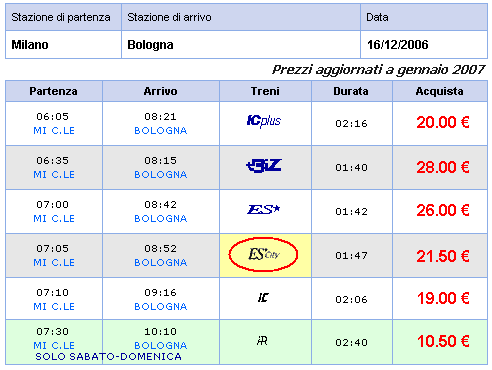Select the 19.00 € Intercity fare

pos(443,298)
